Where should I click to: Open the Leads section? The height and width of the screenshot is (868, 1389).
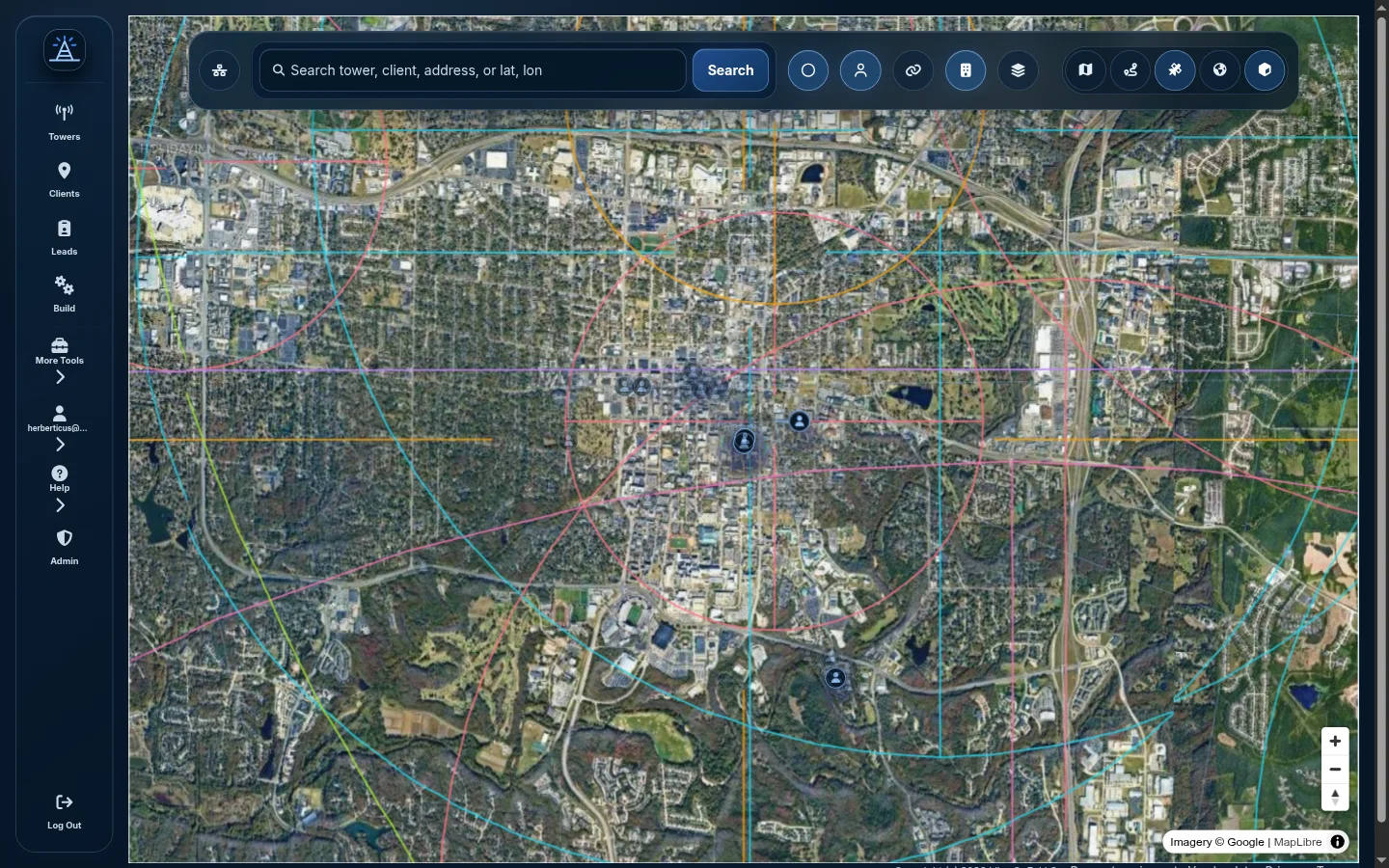pos(65,237)
